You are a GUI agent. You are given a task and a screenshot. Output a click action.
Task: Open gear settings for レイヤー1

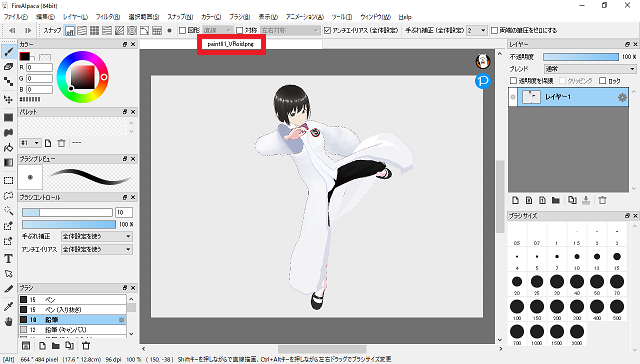pos(622,97)
